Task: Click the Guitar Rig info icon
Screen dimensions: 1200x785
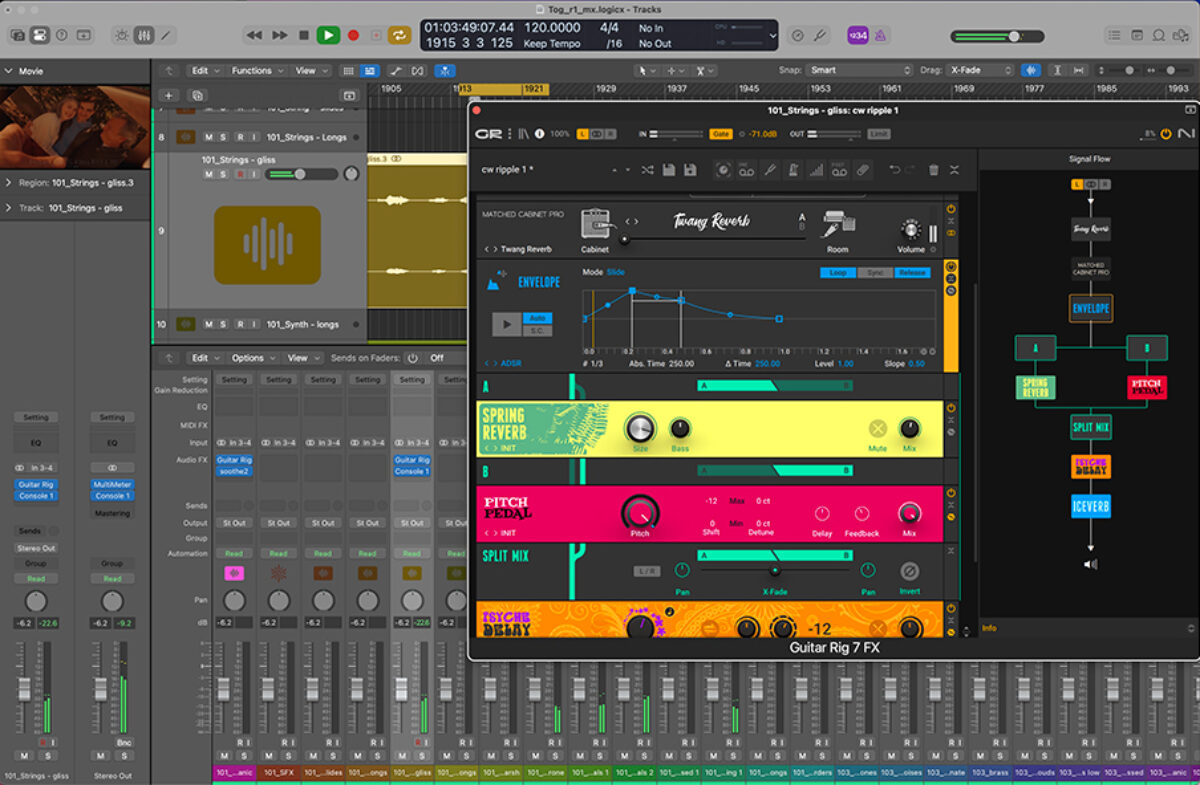Action: tap(540, 134)
